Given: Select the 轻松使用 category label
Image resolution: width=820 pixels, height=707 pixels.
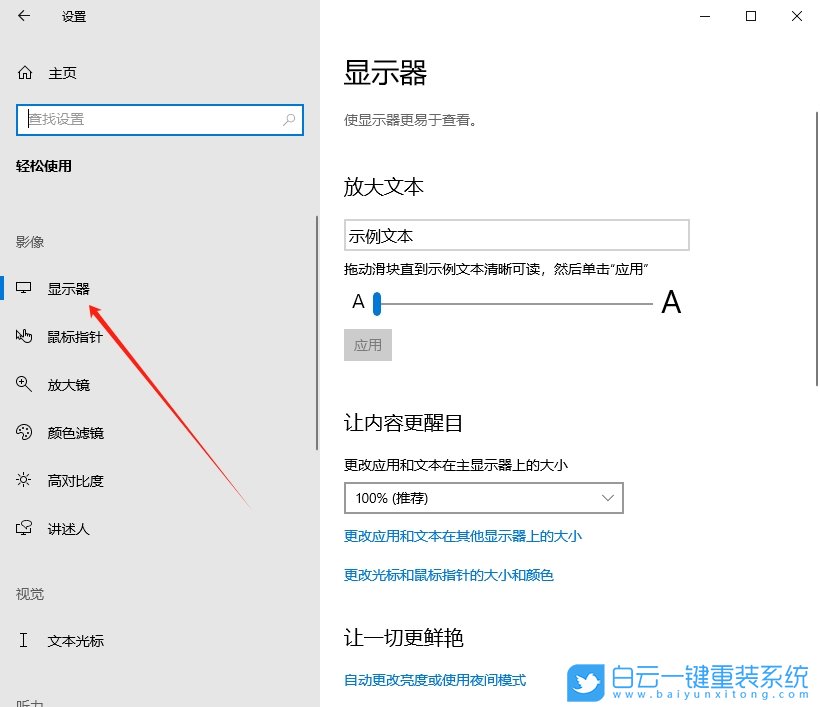Looking at the screenshot, I should point(44,166).
